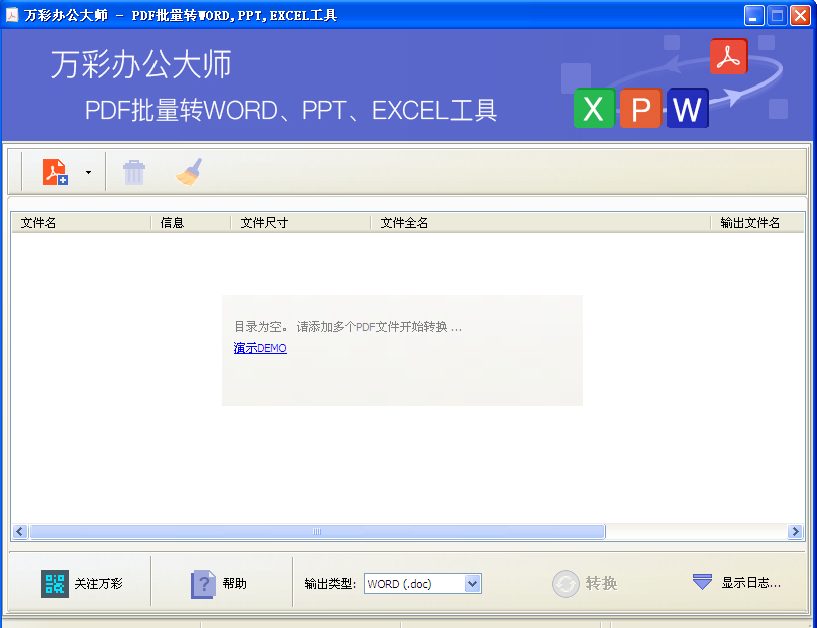This screenshot has width=817, height=628.
Task: Click the horizontal scrollbar right arrow
Action: 796,532
